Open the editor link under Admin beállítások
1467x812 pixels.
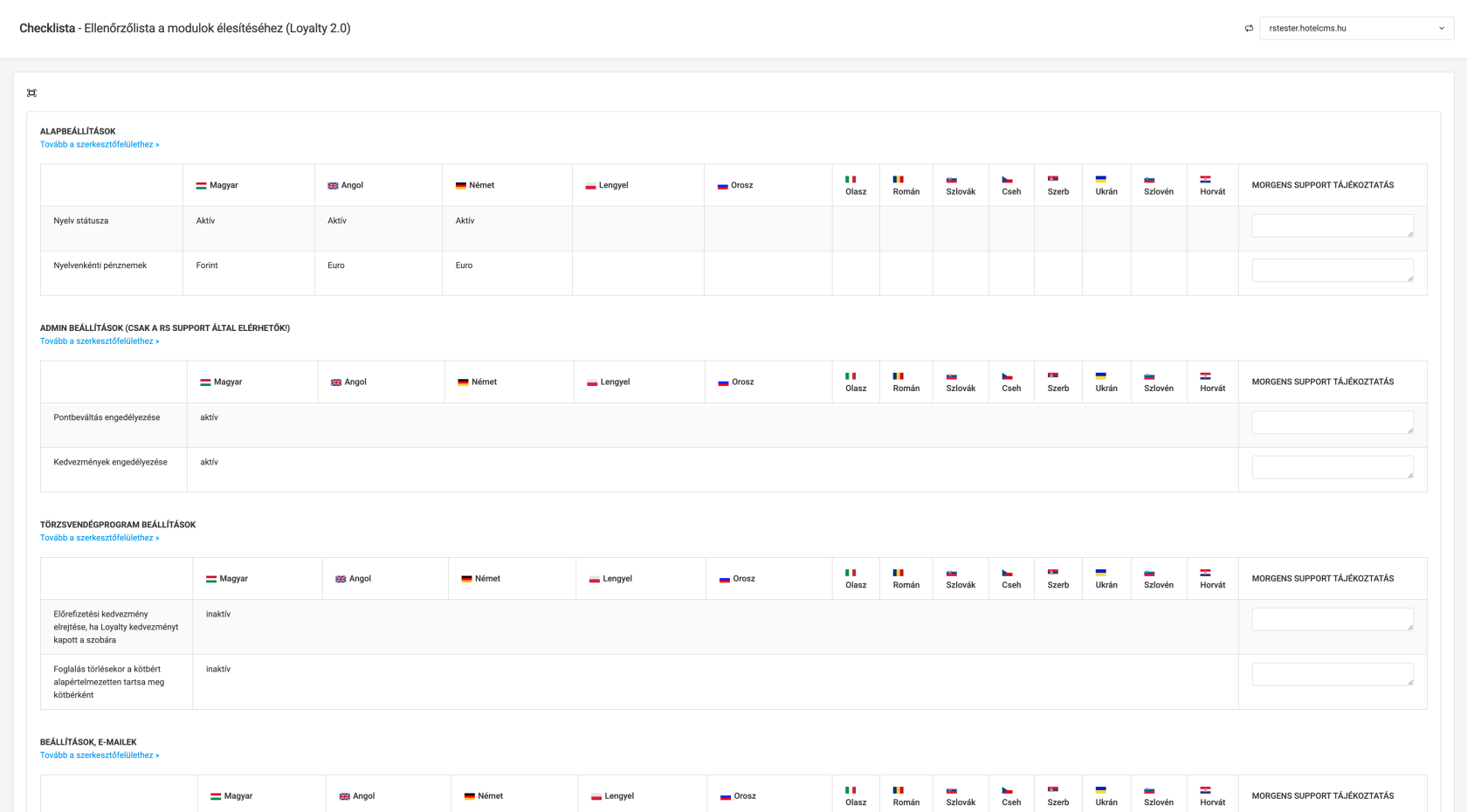coord(100,341)
